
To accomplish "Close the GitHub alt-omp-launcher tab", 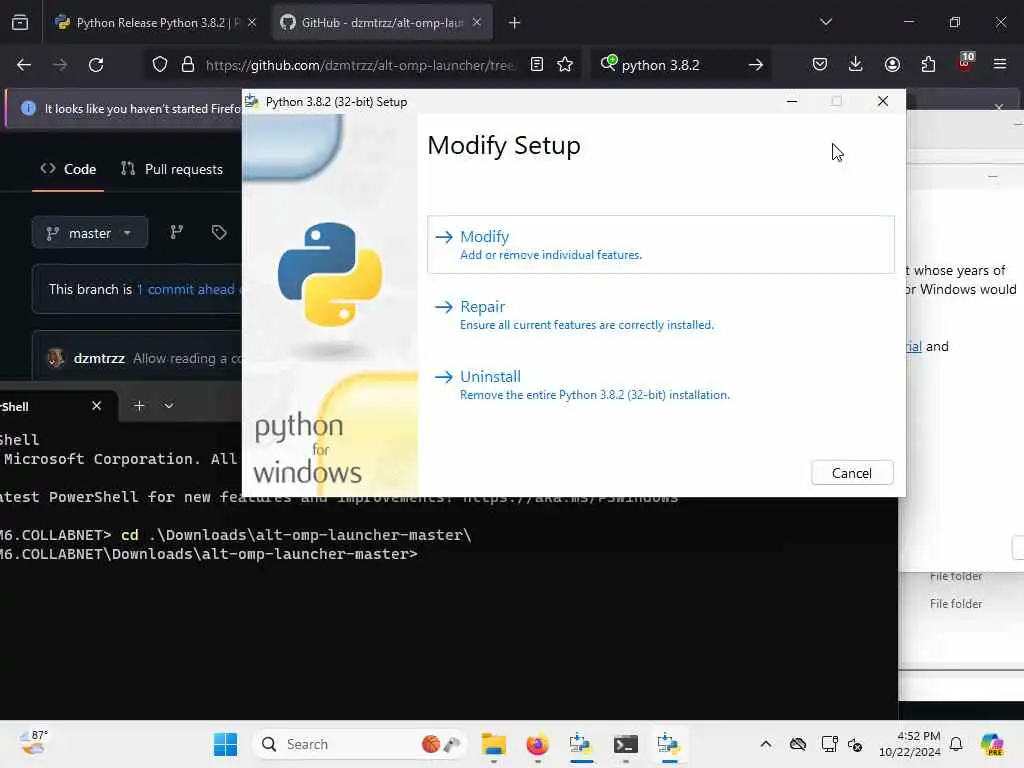I will coord(477,22).
